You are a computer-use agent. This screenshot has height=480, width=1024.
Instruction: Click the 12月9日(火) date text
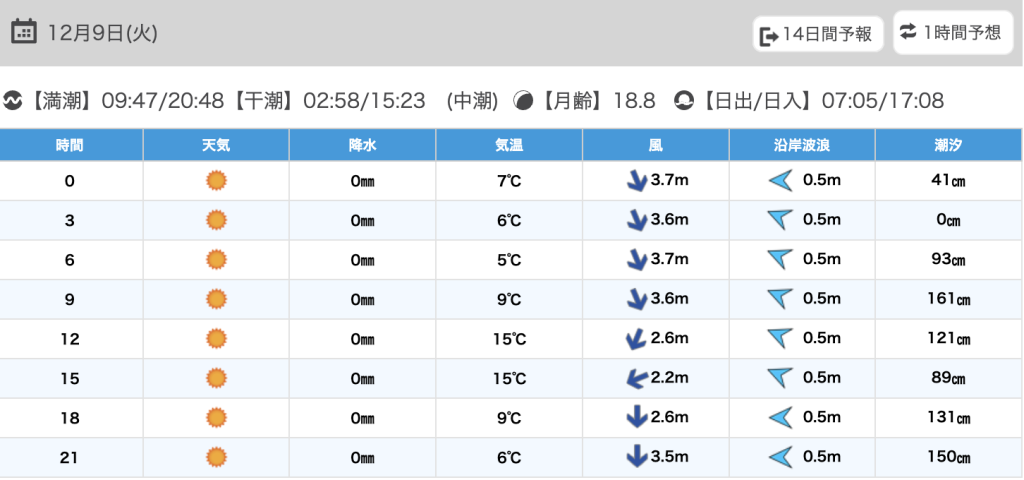click(102, 33)
